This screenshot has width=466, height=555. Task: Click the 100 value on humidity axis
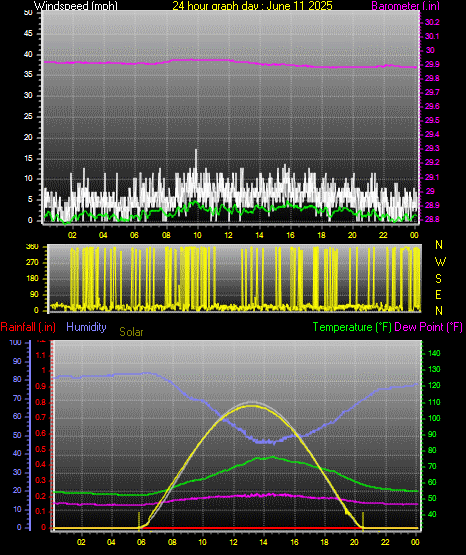16,342
